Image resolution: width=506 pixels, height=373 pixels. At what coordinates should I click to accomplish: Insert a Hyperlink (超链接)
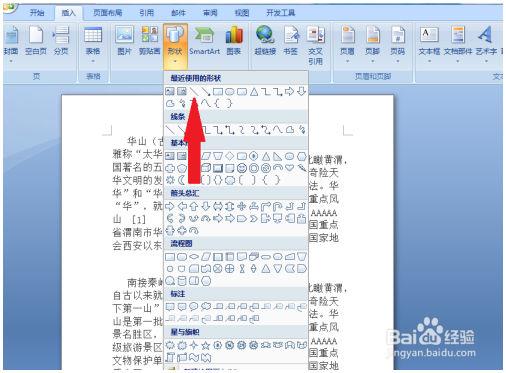[265, 41]
